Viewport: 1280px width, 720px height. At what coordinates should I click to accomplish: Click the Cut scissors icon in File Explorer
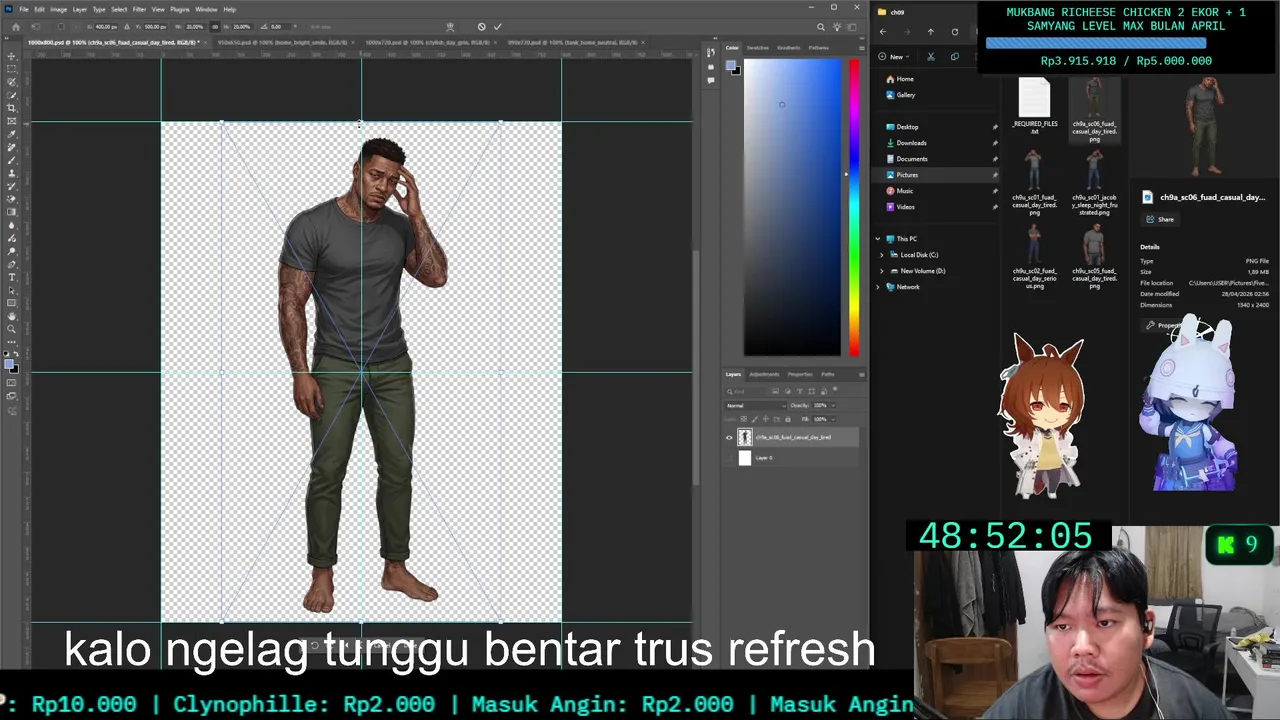930,56
